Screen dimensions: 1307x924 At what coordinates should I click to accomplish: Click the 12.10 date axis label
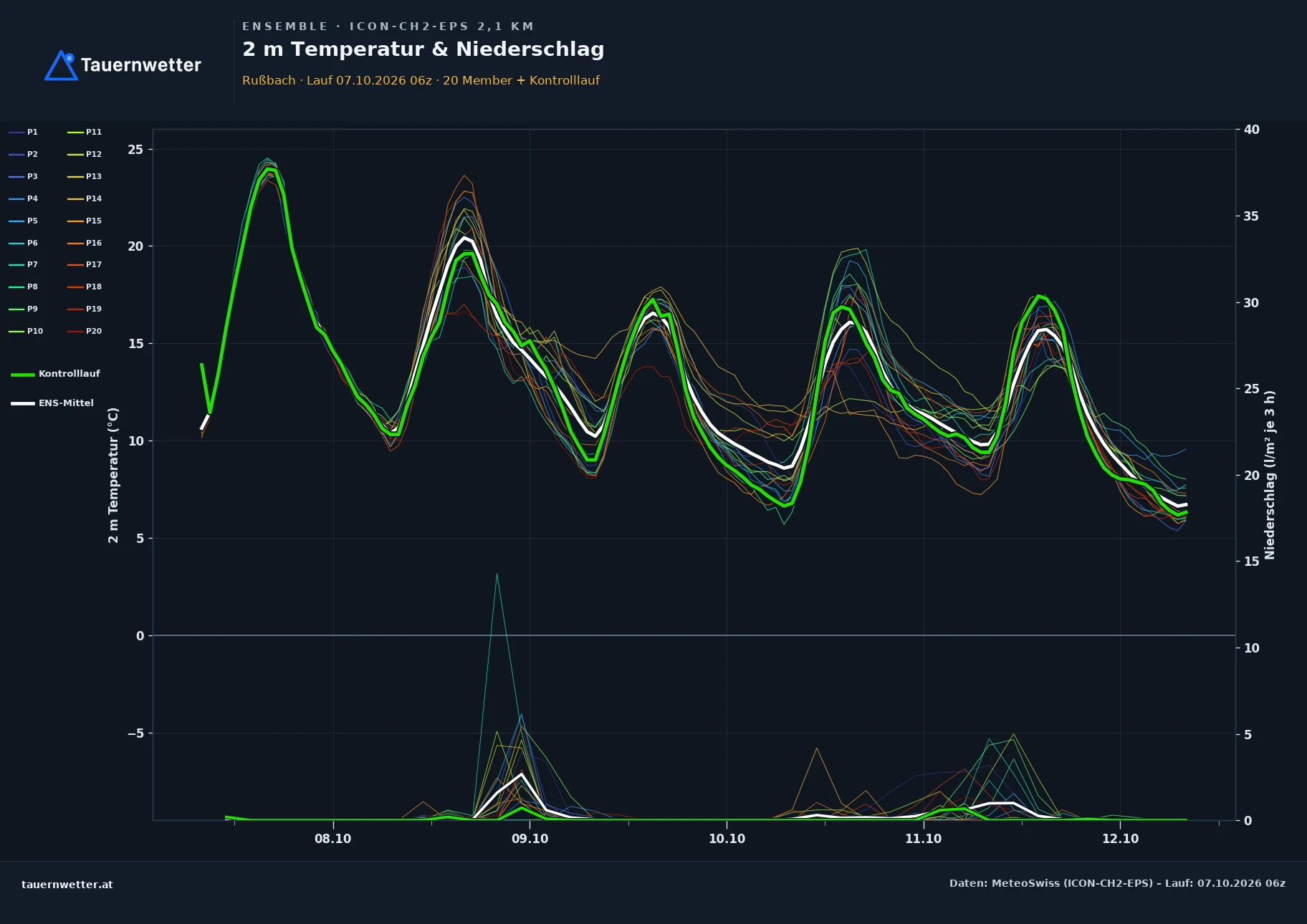point(1120,839)
